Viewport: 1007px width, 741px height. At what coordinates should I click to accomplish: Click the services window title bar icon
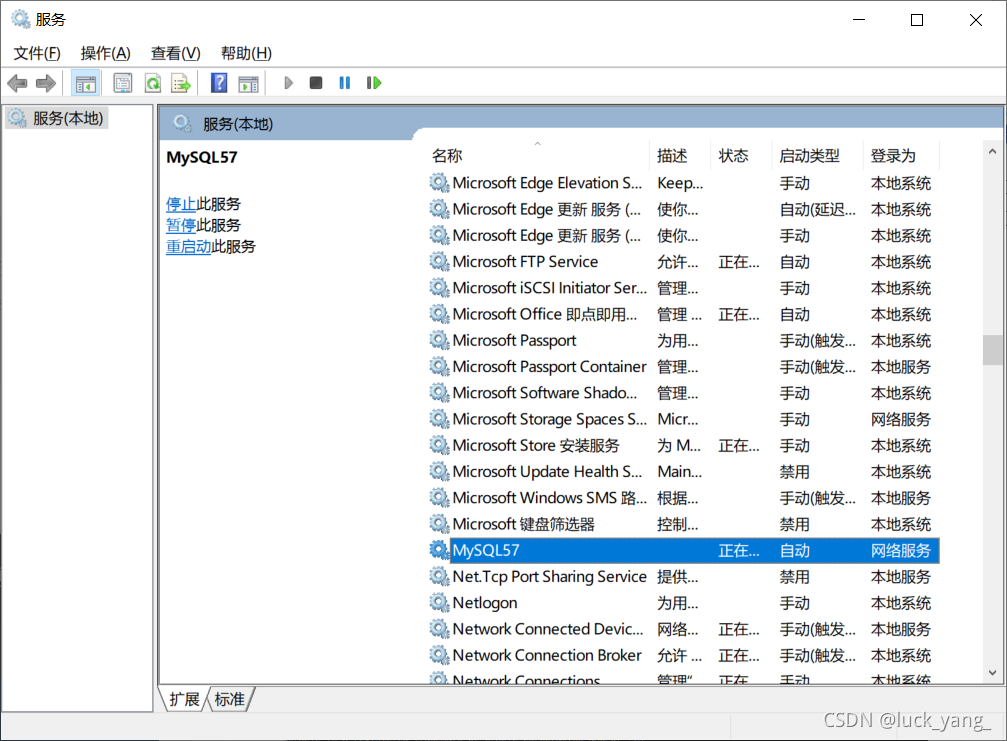pos(21,19)
